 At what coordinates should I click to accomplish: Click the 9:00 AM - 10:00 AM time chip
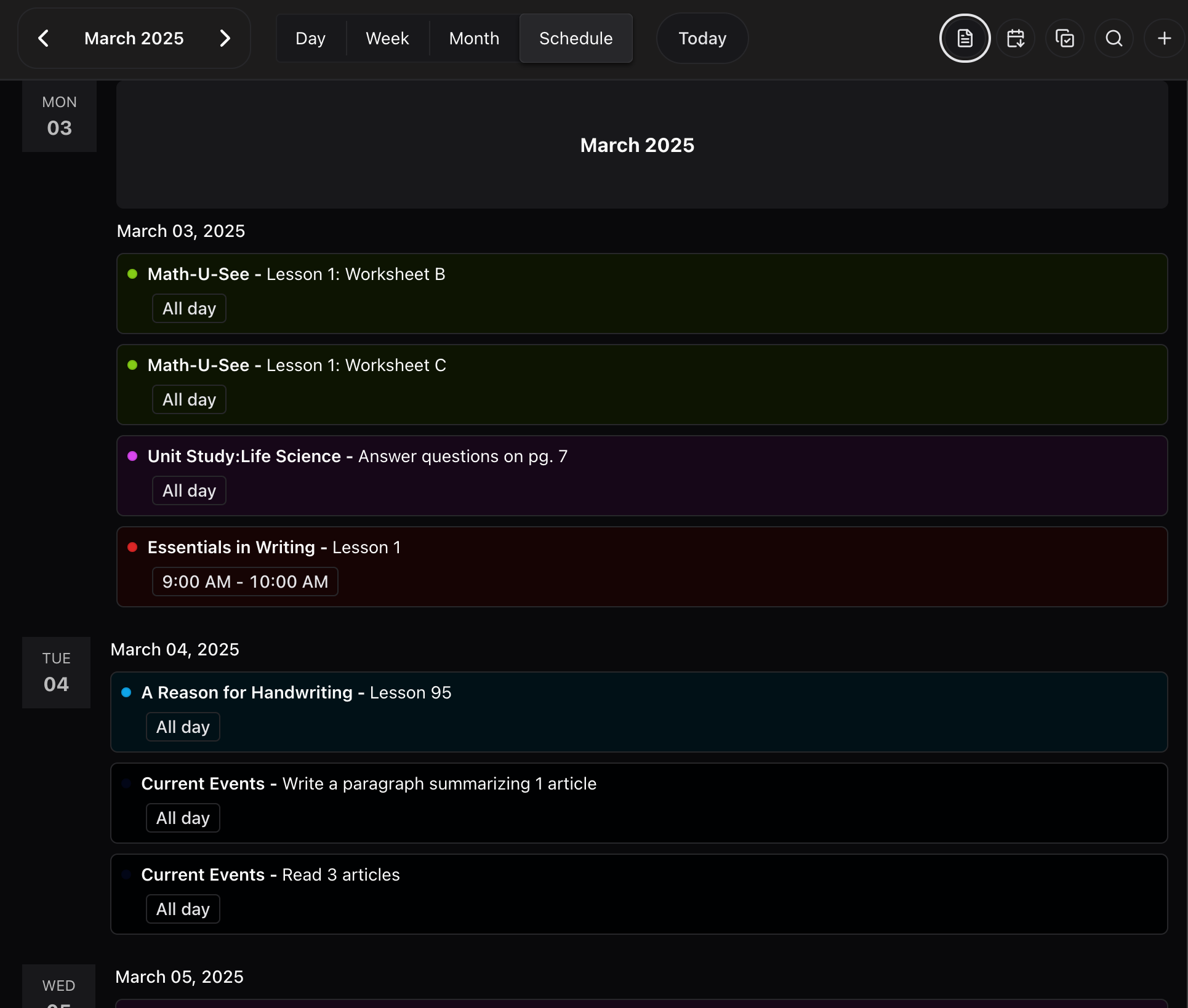244,581
